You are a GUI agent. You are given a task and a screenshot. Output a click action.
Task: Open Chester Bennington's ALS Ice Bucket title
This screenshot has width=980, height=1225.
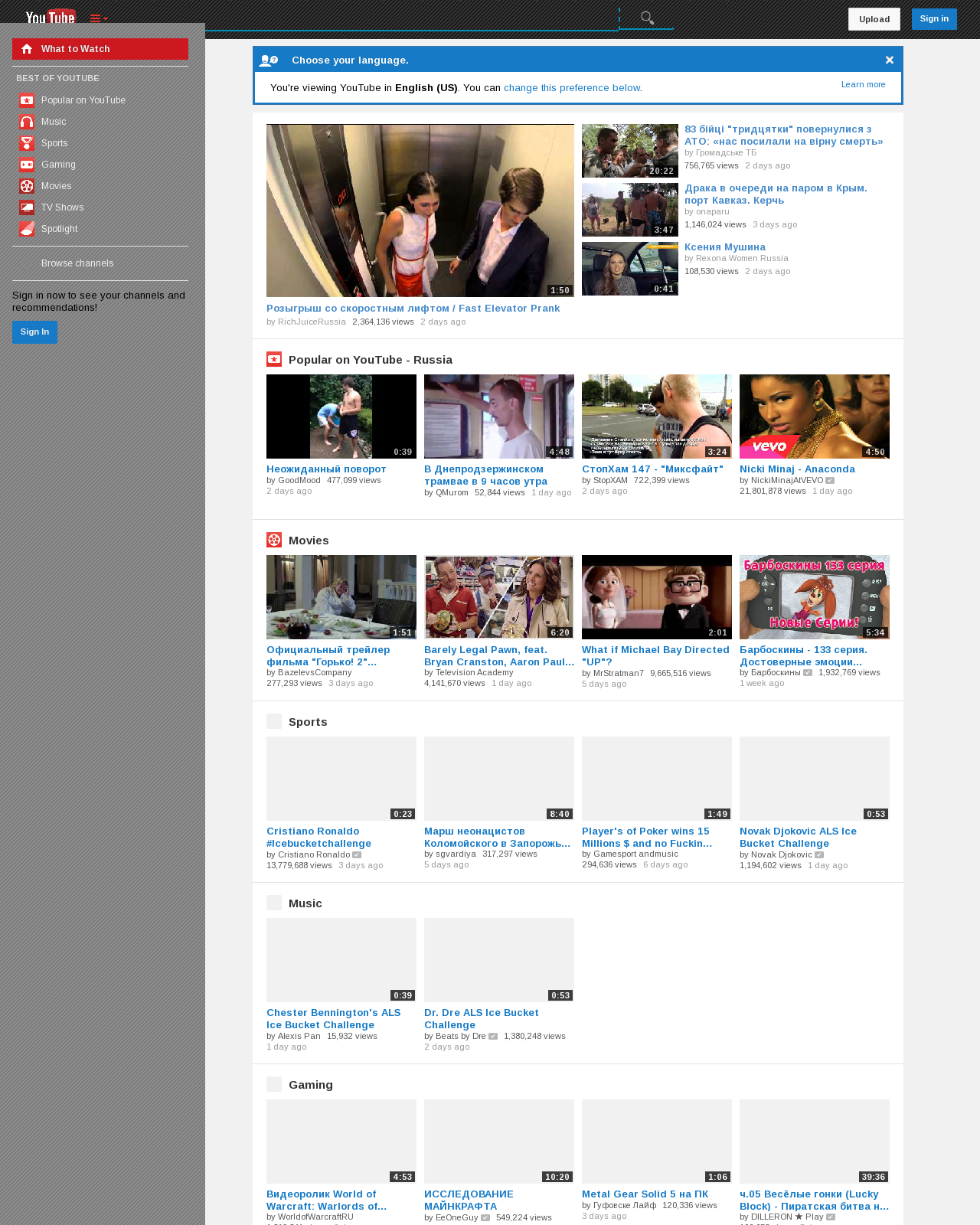334,1019
